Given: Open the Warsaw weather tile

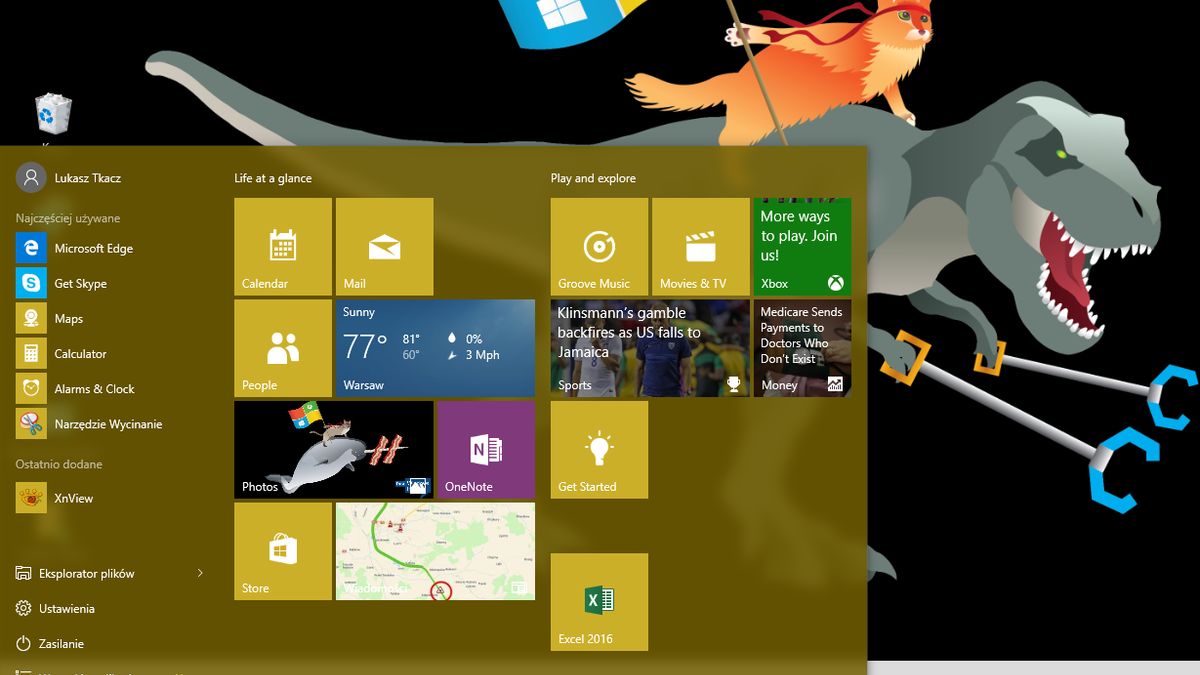Looking at the screenshot, I should tap(435, 348).
